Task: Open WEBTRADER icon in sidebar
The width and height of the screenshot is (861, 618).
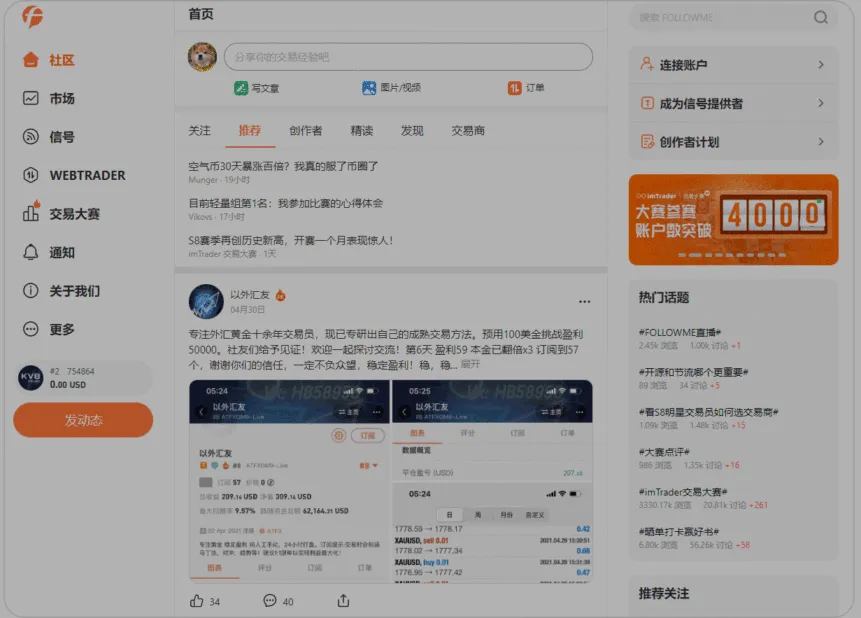Action: (31, 175)
